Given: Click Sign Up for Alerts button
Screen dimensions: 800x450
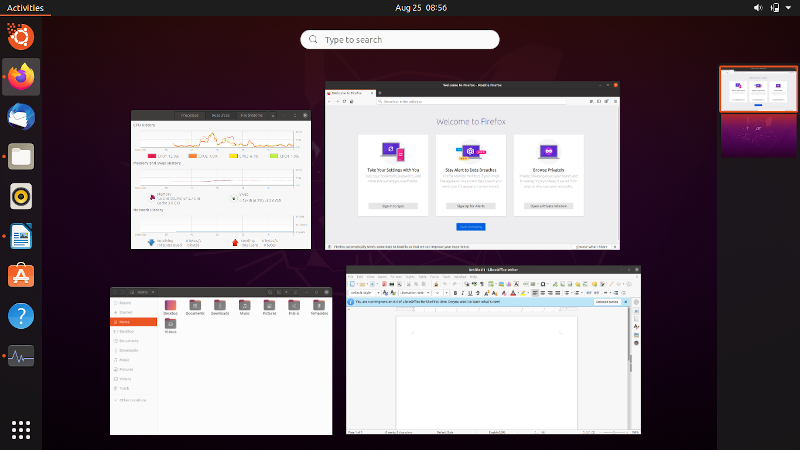Looking at the screenshot, I should click(x=470, y=206).
